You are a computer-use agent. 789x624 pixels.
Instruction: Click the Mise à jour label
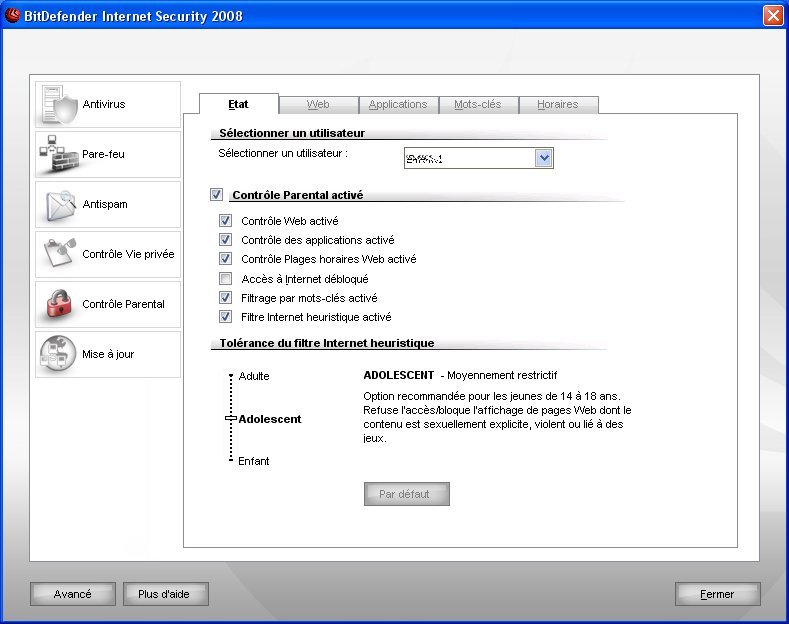108,354
